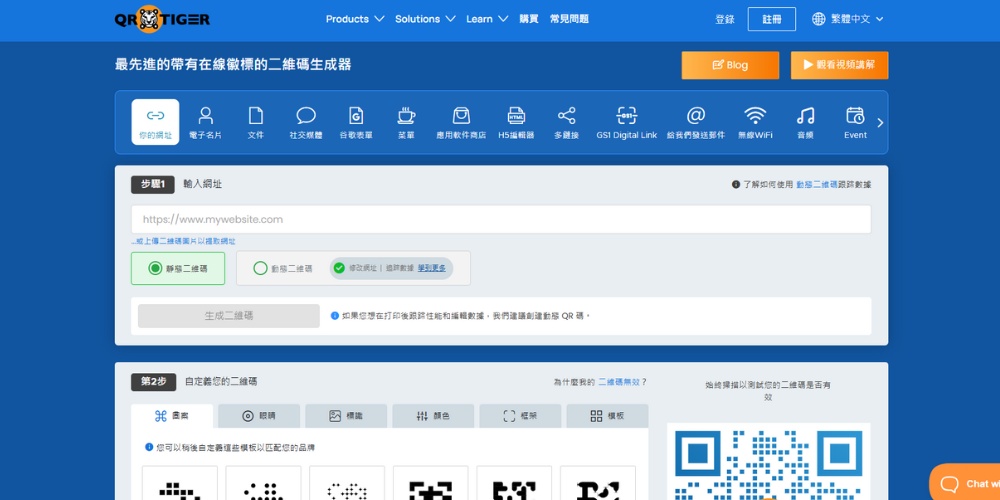Switch to the 圖案 pattern tab
Viewport: 1000px width, 500px height.
tap(172, 416)
